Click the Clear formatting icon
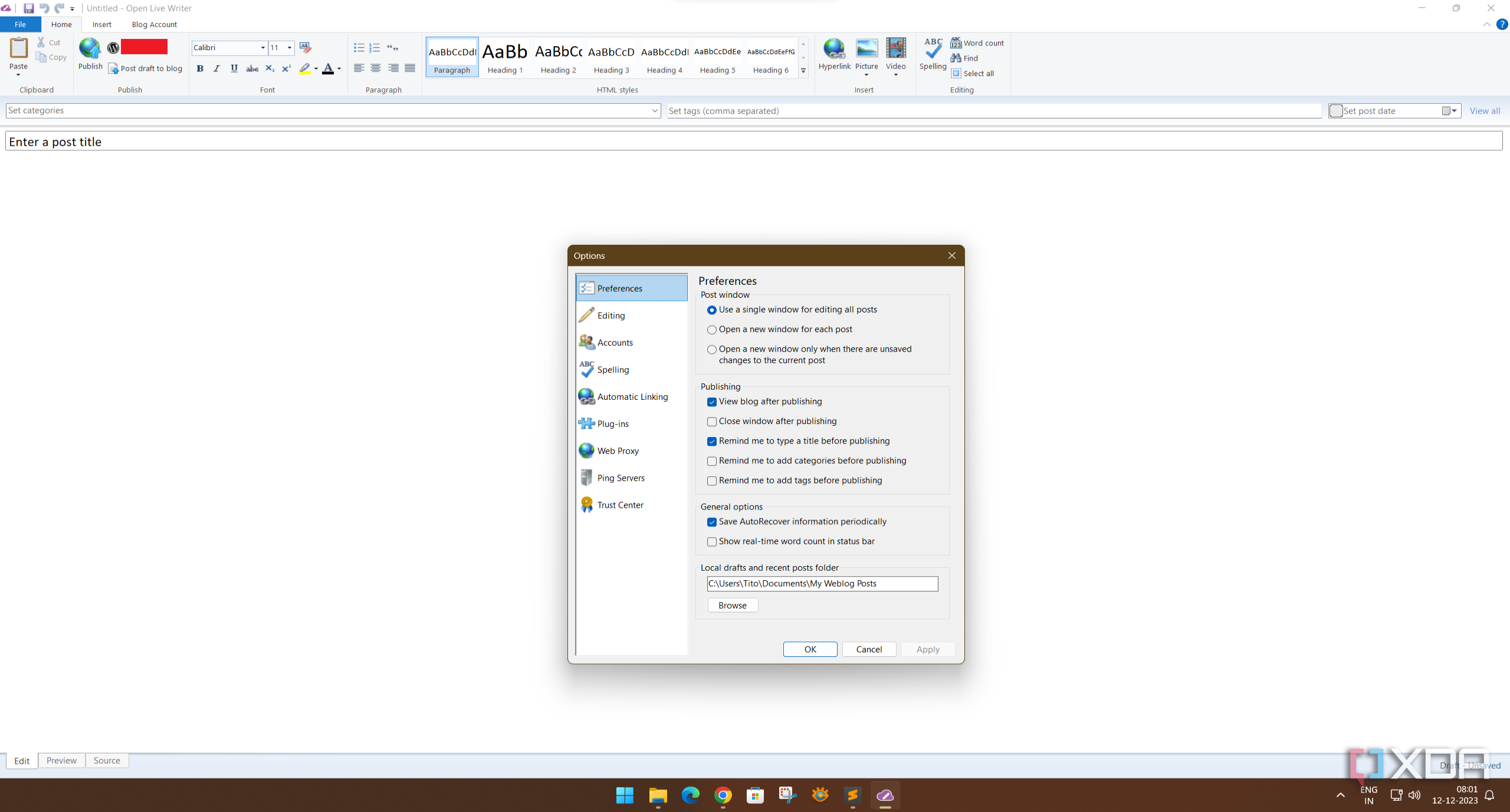 coord(305,48)
